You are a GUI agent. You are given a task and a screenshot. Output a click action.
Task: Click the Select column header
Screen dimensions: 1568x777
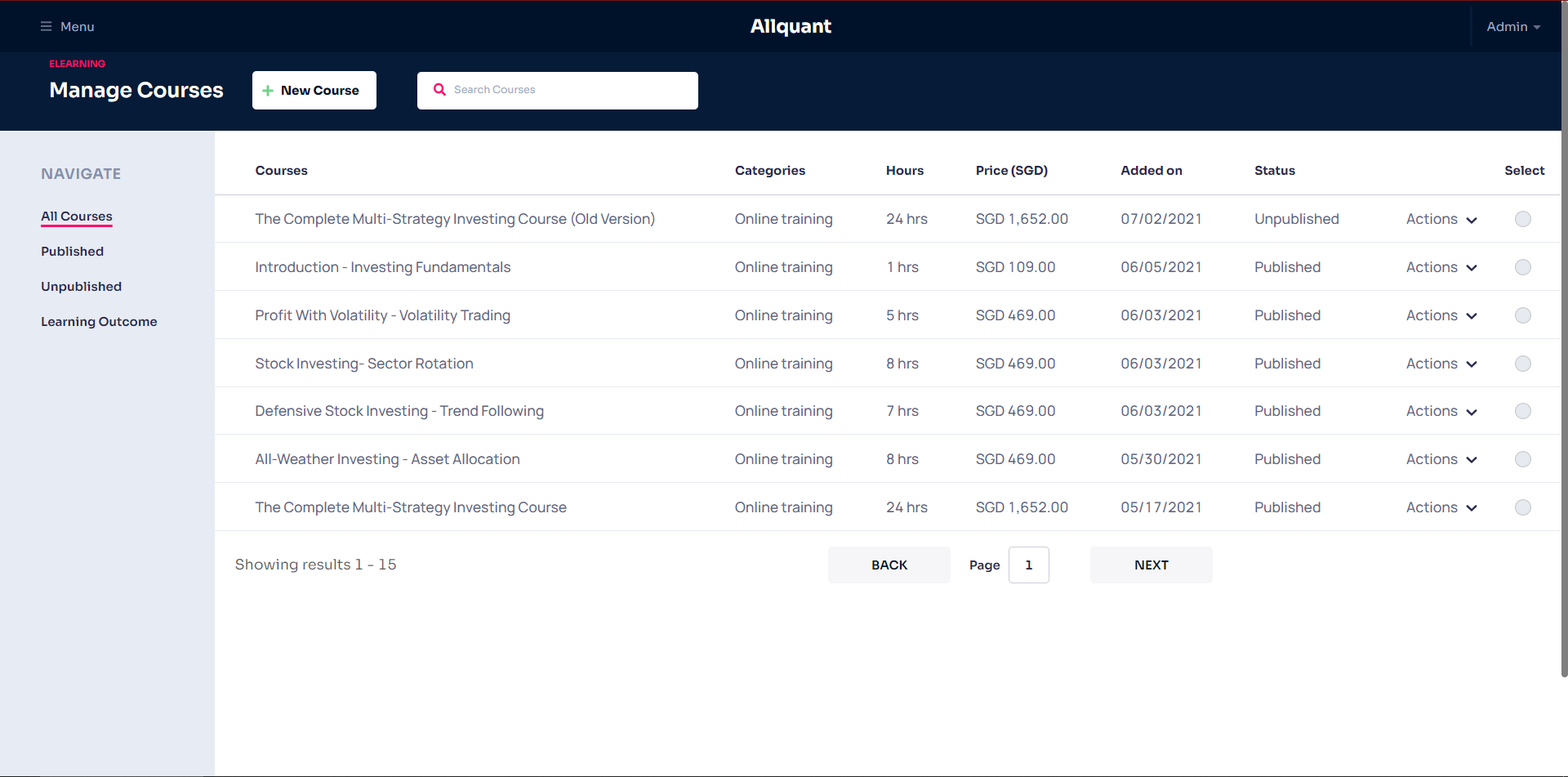click(1525, 171)
